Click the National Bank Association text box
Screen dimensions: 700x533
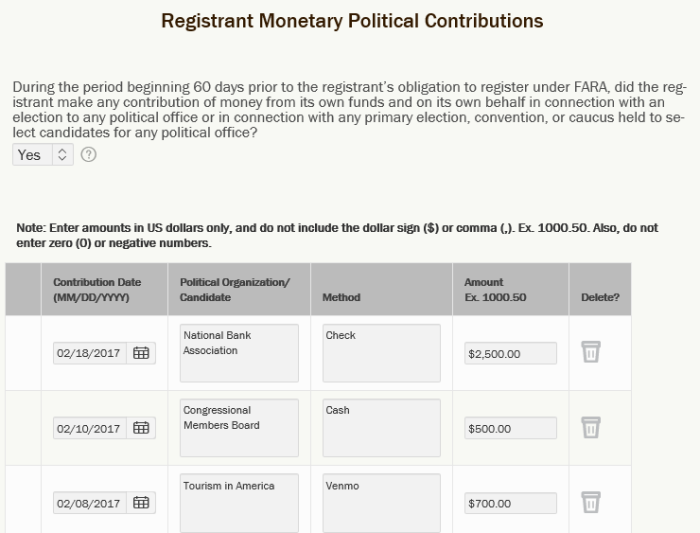239,353
